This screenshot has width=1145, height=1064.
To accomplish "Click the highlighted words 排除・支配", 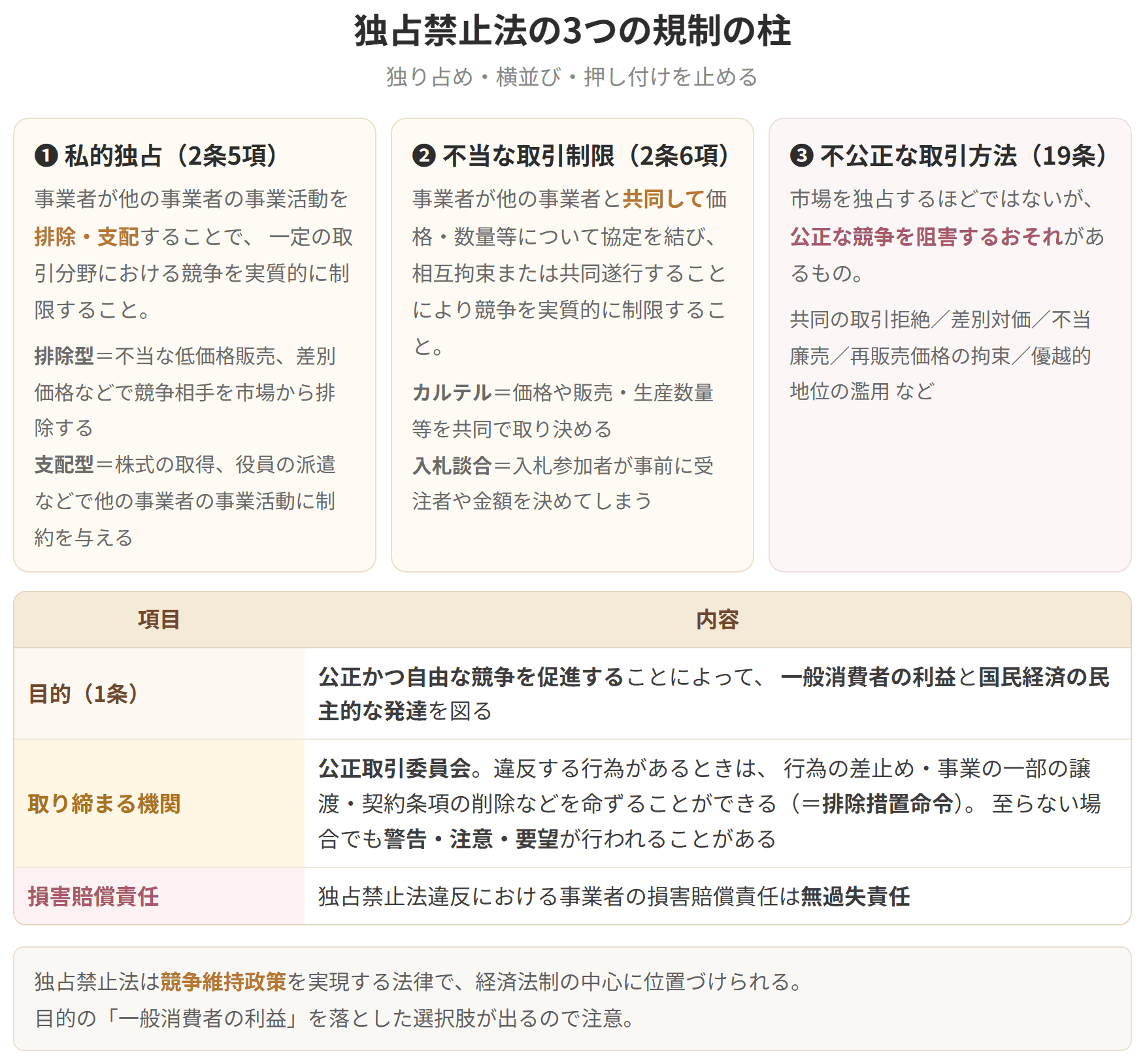I will [x=87, y=237].
